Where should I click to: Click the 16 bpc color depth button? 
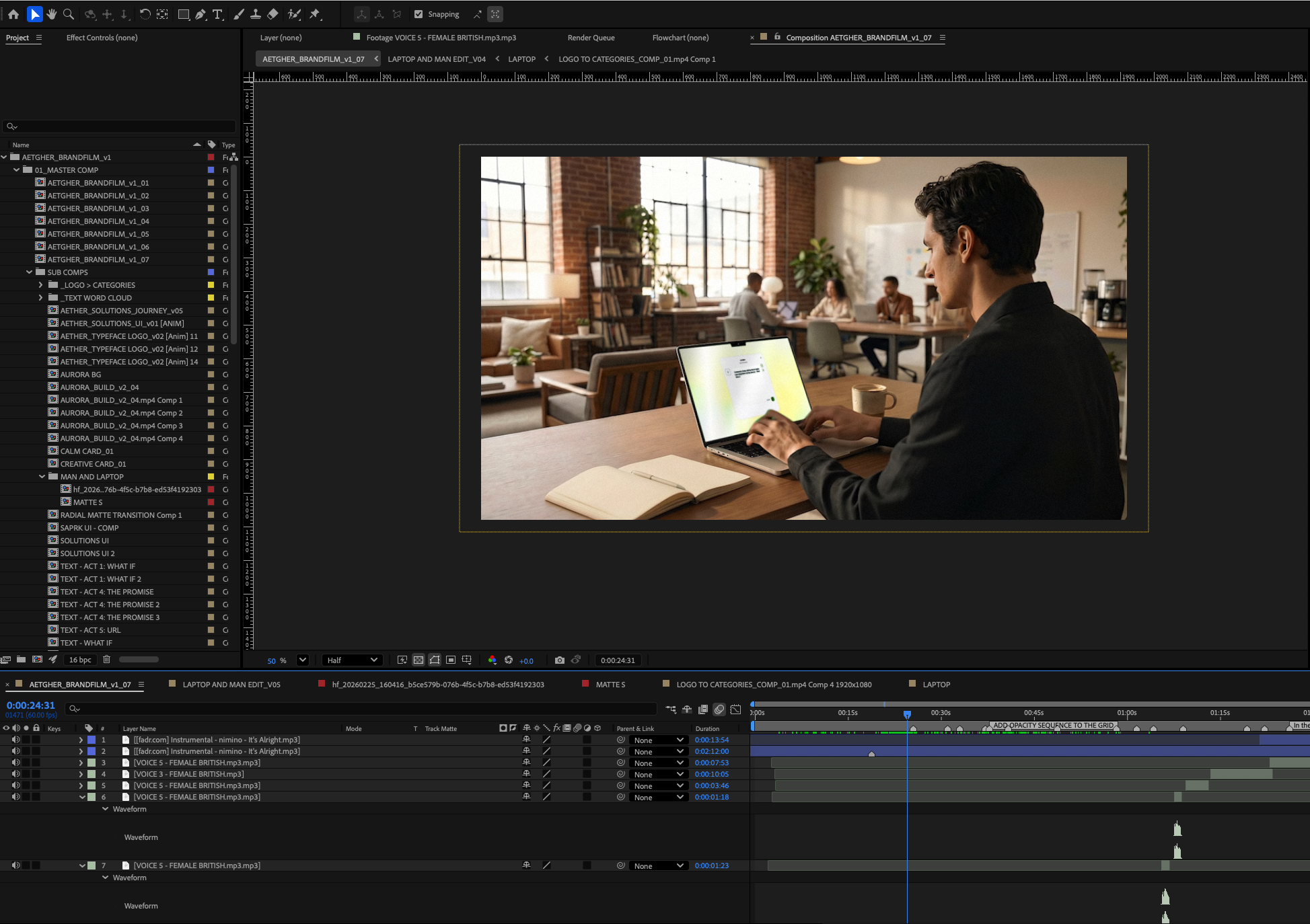click(80, 660)
